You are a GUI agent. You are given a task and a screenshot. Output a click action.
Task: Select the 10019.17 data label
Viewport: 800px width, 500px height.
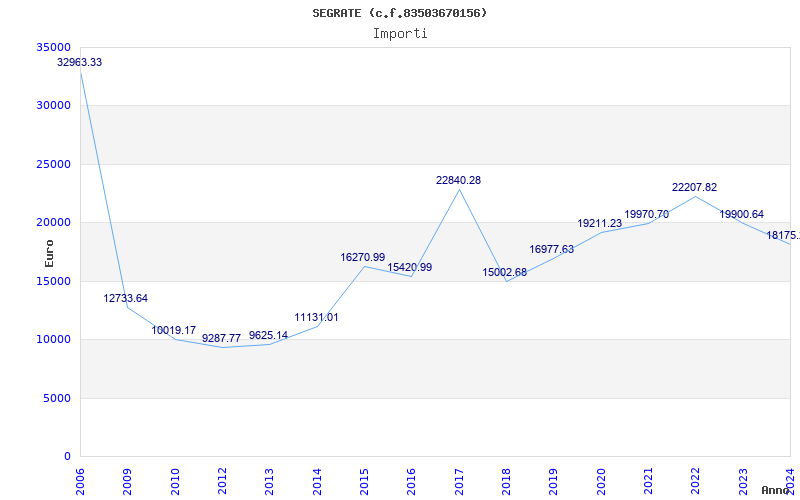click(x=173, y=331)
